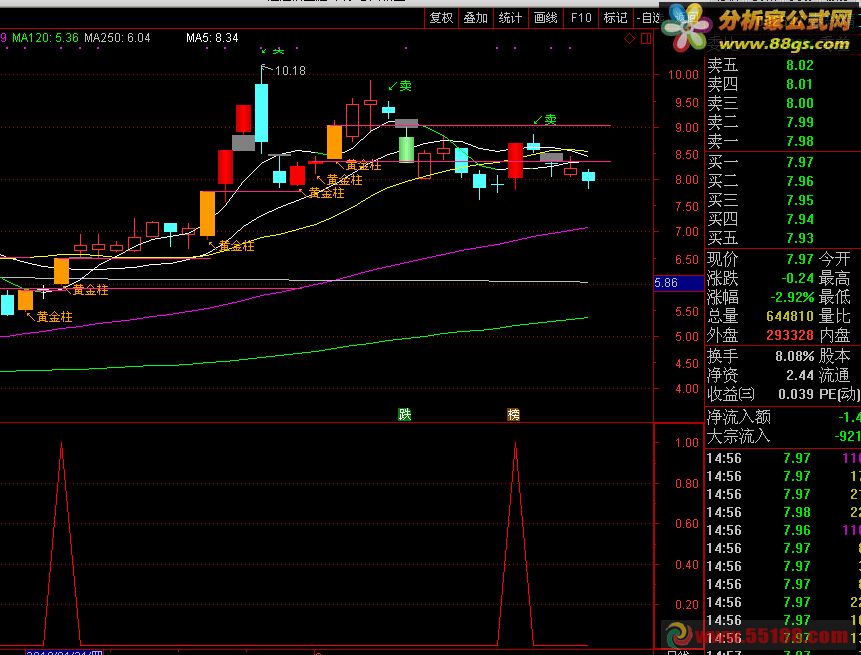Select the 净资 2.44 value
861x655 pixels.
pyautogui.click(x=800, y=375)
